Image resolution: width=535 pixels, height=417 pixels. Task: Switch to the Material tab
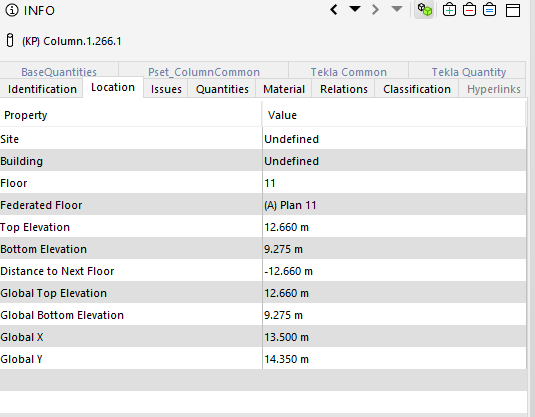click(x=284, y=89)
